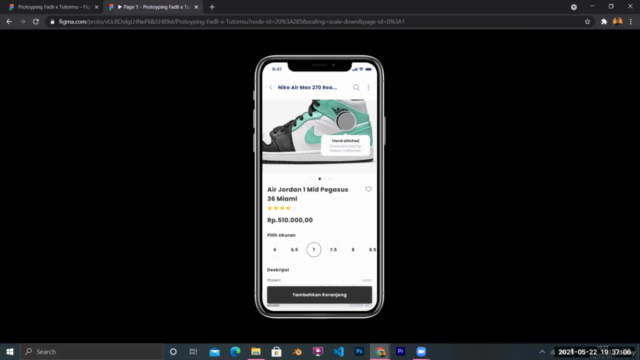This screenshot has width=640, height=360.
Task: Click the circular icon left of minimize
Action: (574, 7)
